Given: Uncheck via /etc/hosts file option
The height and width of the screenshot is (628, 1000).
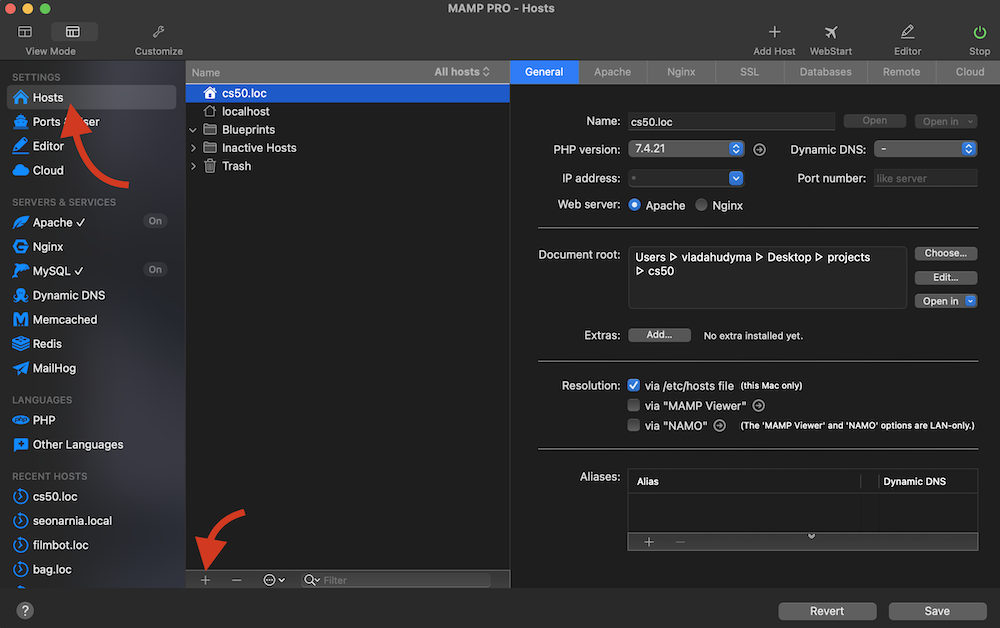Looking at the screenshot, I should [x=633, y=386].
